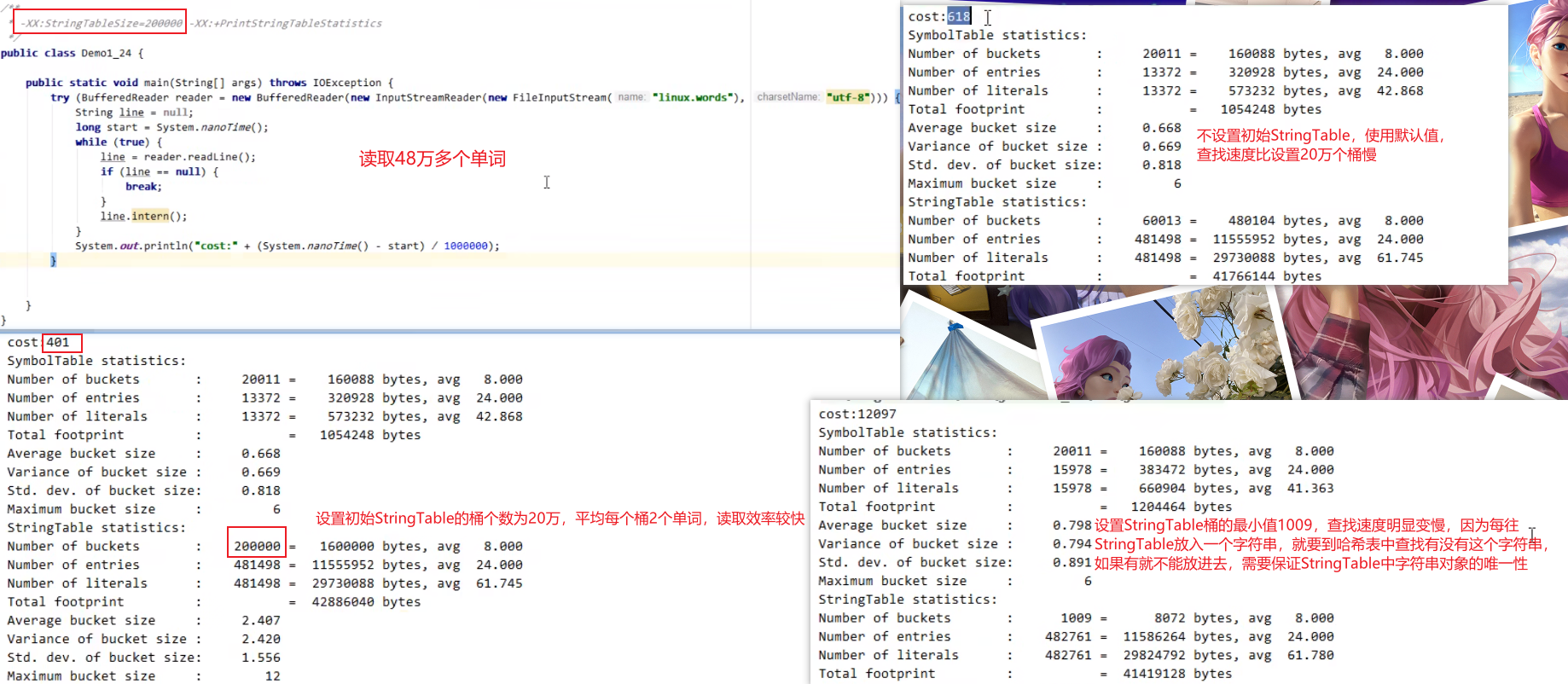Click the average bucket size 2.407
1568x684 pixels.
click(x=261, y=621)
